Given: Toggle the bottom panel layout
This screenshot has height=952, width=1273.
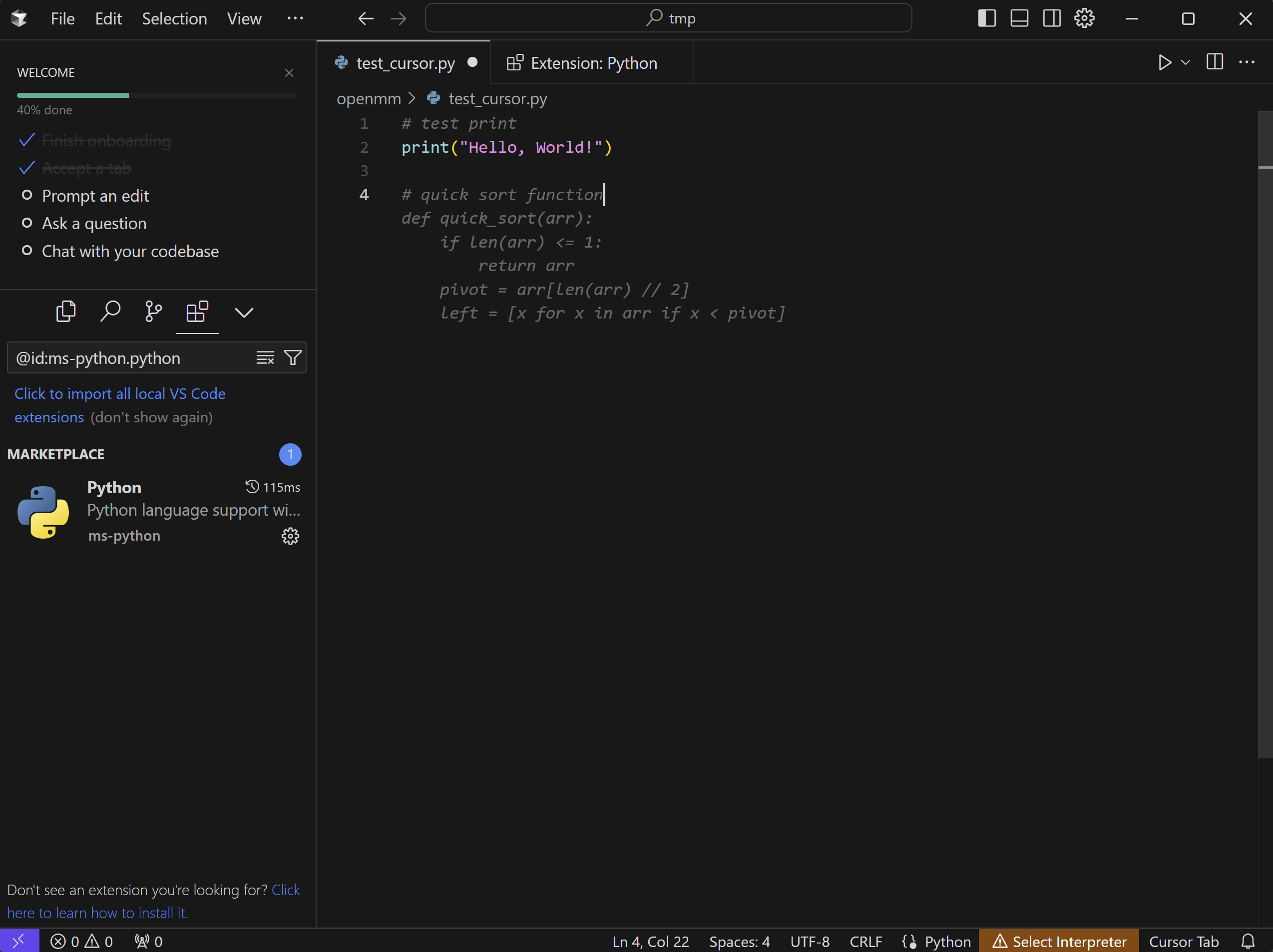Looking at the screenshot, I should click(1019, 18).
